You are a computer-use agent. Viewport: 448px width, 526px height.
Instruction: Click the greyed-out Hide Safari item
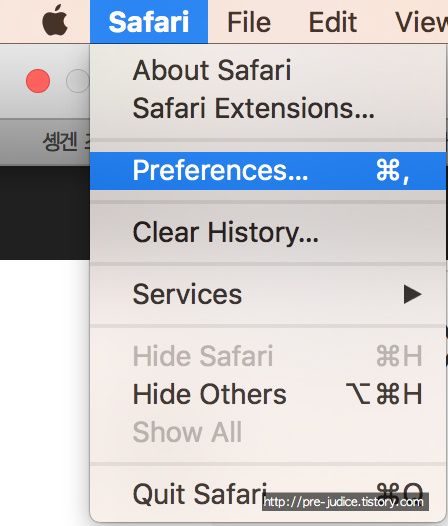coord(268,356)
